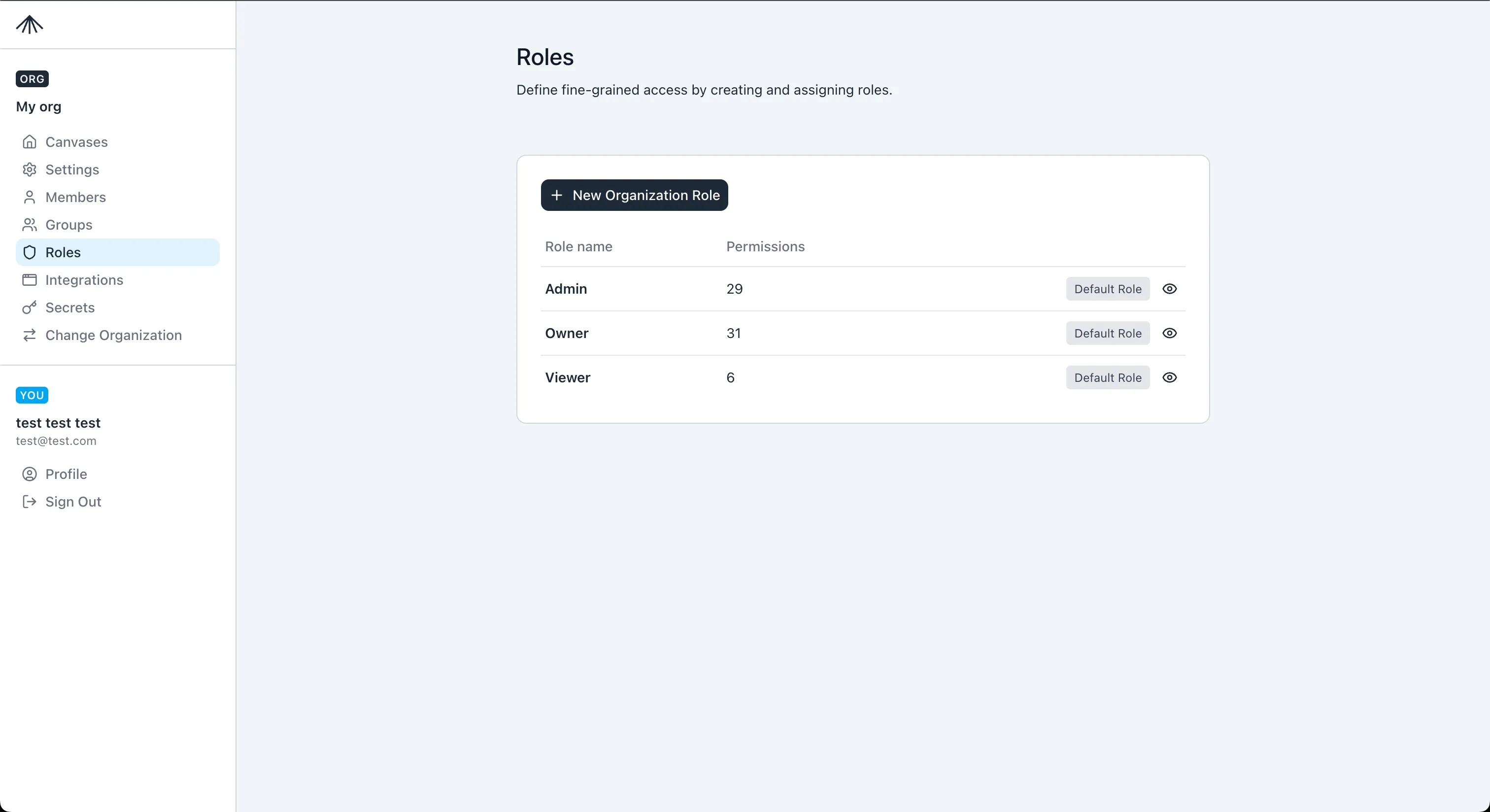Viewport: 1490px width, 812px height.
Task: Click the Role name column header
Action: pos(578,246)
